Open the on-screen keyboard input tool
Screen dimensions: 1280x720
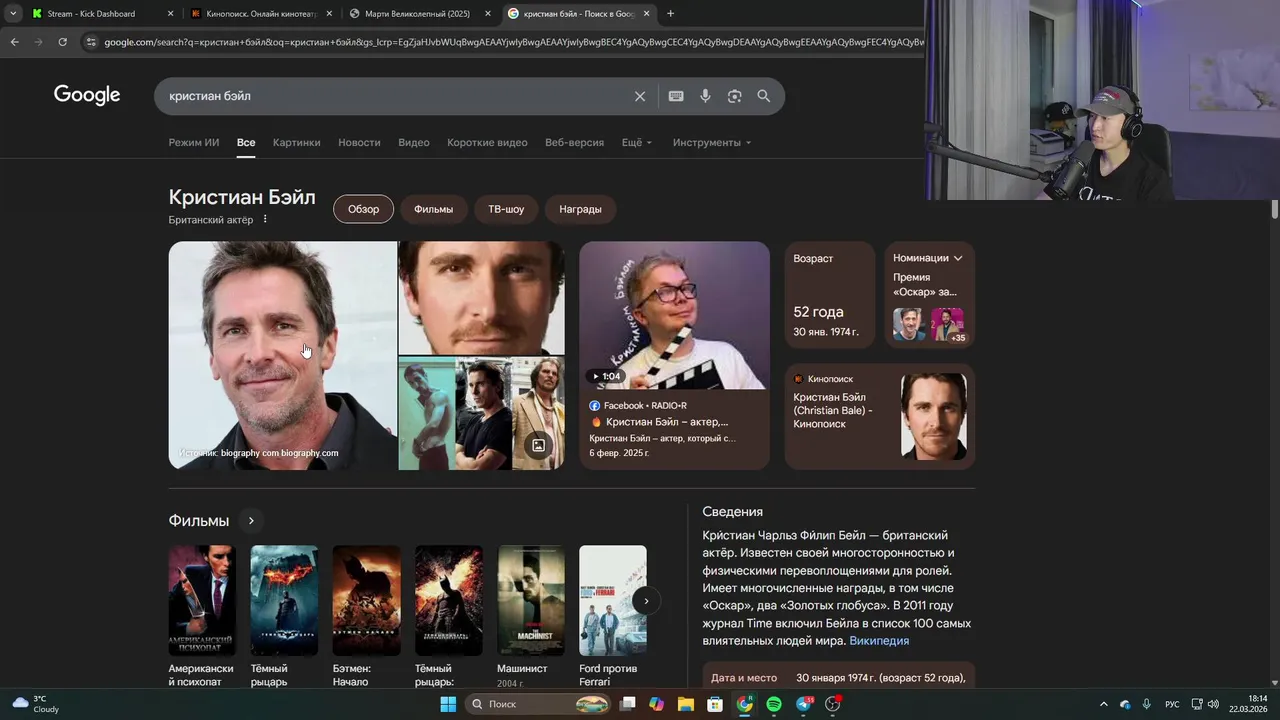(676, 96)
